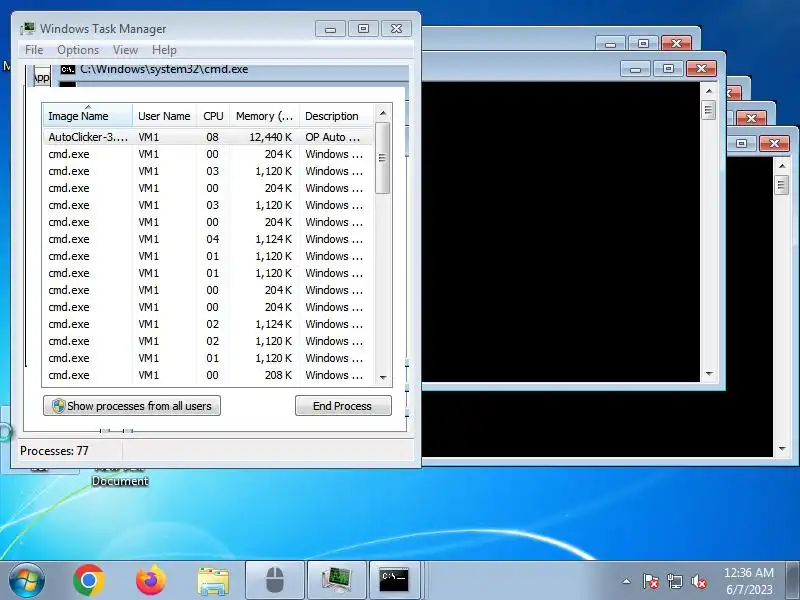Open the File menu in Task Manager
Viewport: 800px width, 600px height.
tap(34, 50)
